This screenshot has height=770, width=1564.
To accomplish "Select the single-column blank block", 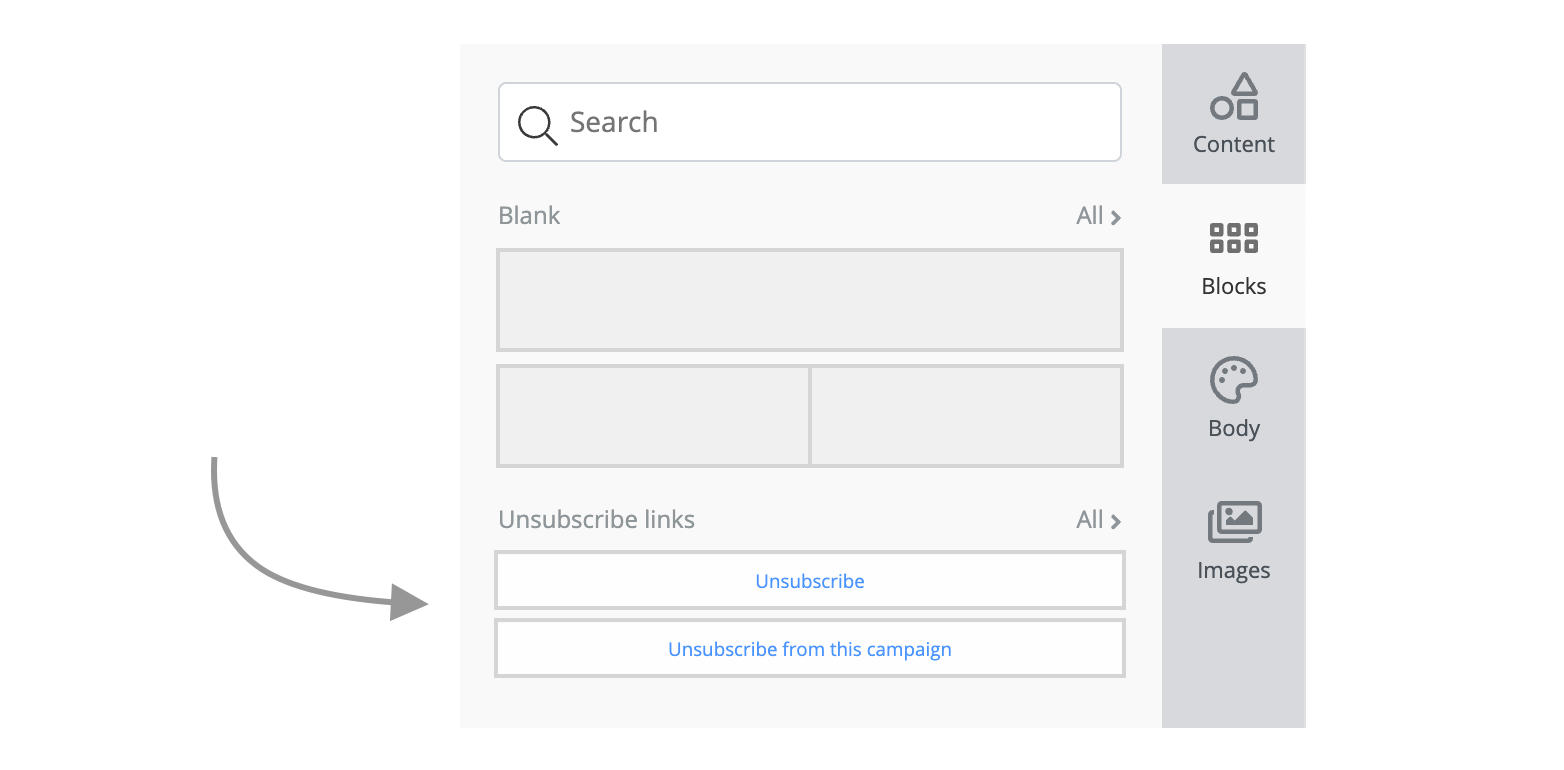I will pyautogui.click(x=810, y=300).
